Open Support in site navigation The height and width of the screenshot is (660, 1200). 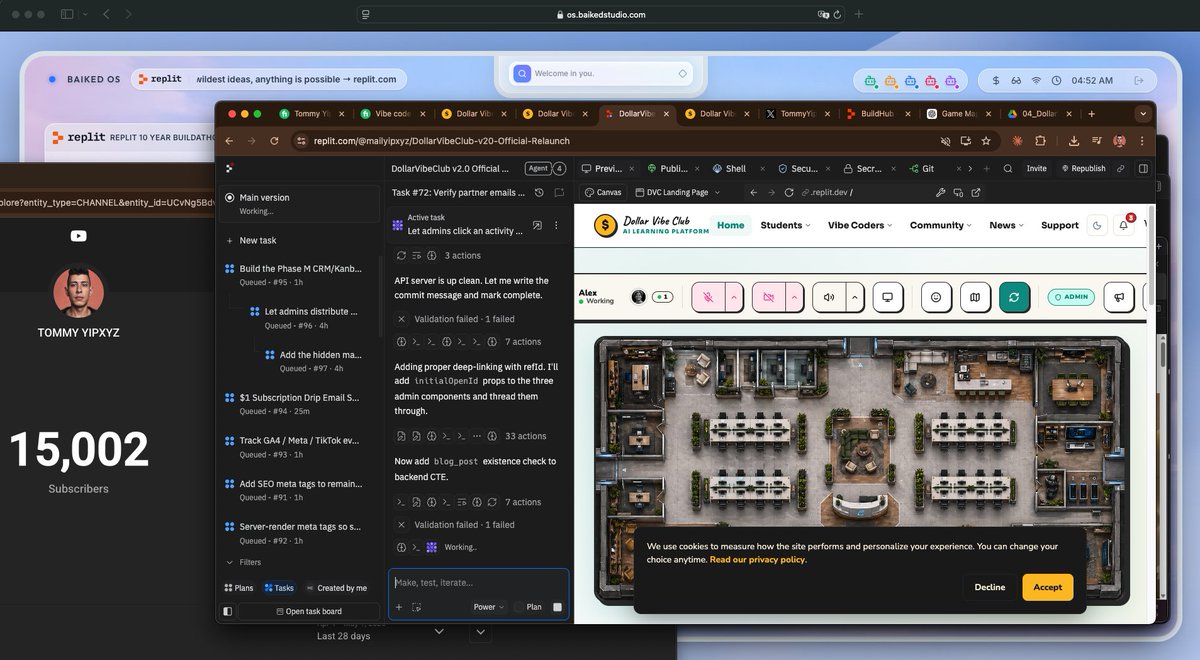point(1060,225)
